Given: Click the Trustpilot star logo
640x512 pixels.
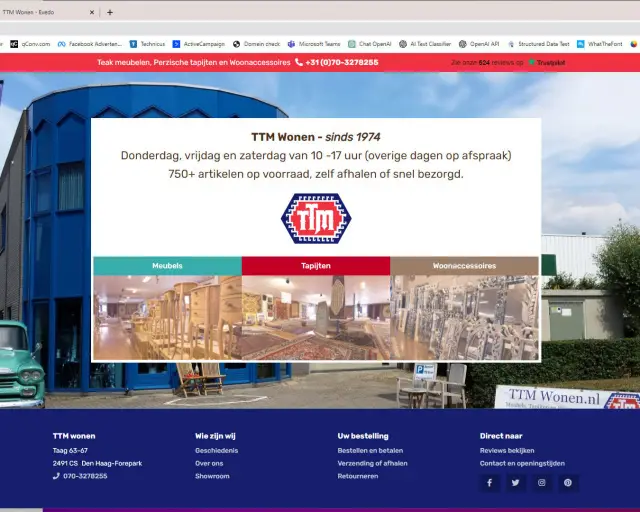Looking at the screenshot, I should [531, 62].
